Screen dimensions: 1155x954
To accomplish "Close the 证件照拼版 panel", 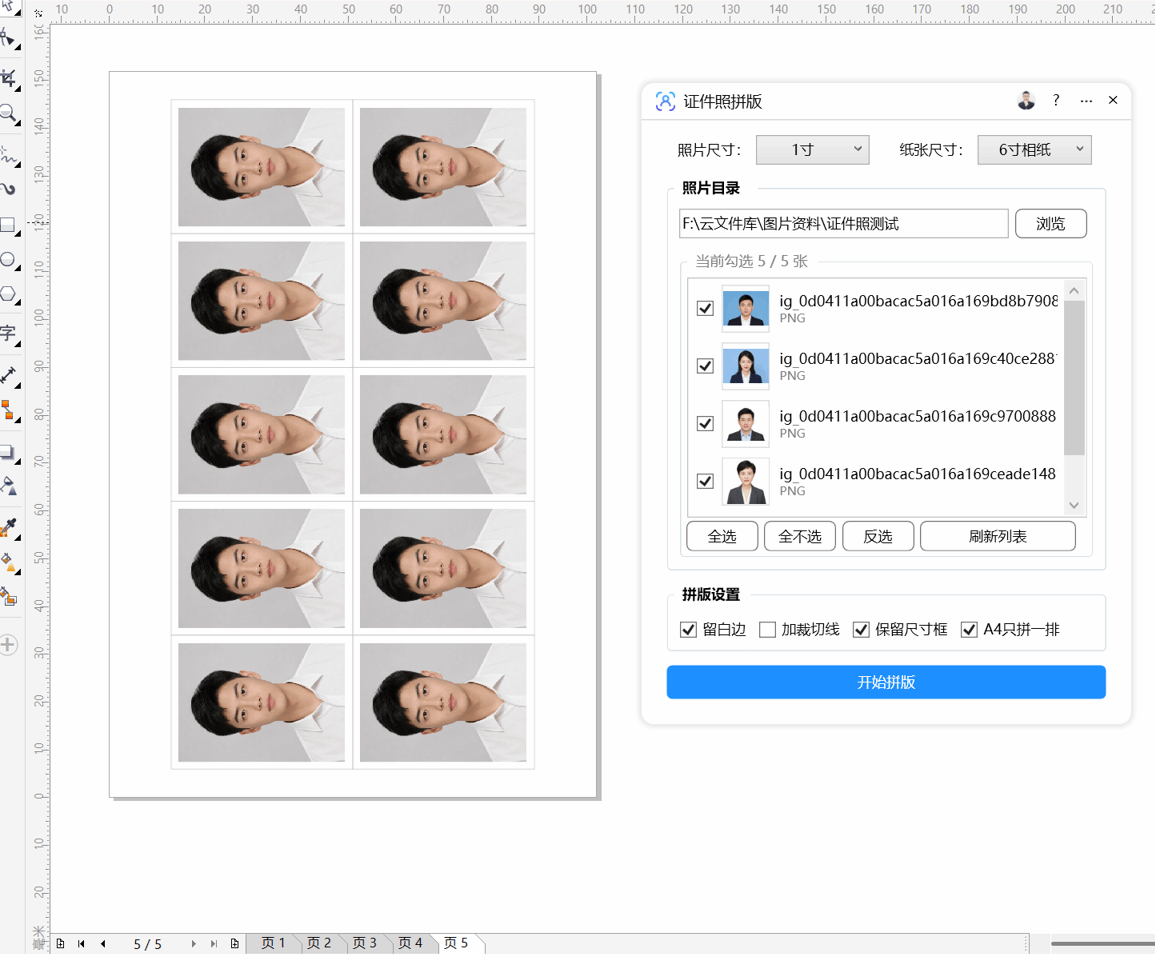I will 1113,100.
